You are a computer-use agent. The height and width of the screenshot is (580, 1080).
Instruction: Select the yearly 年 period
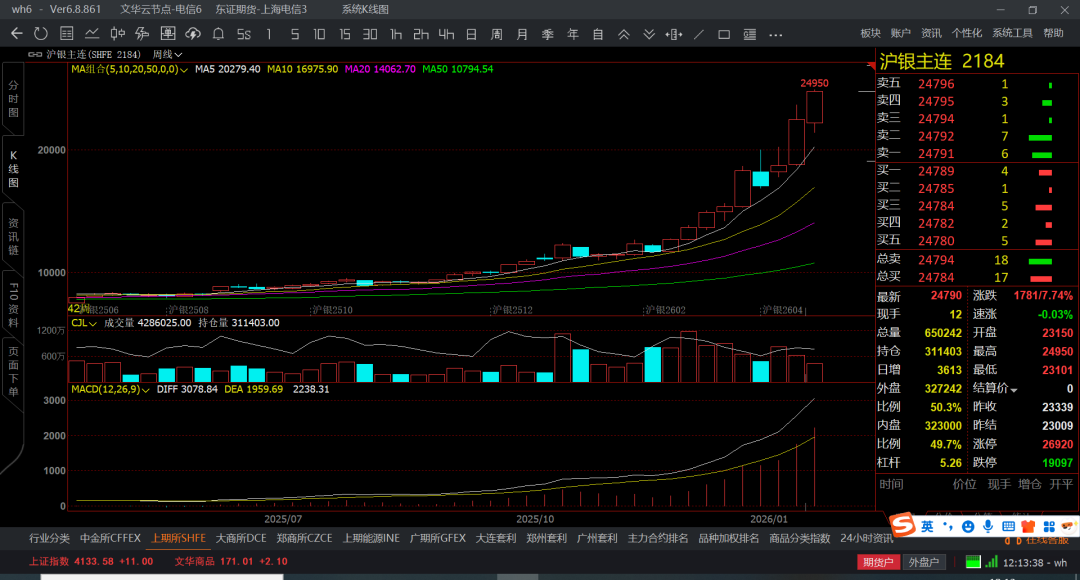click(573, 34)
